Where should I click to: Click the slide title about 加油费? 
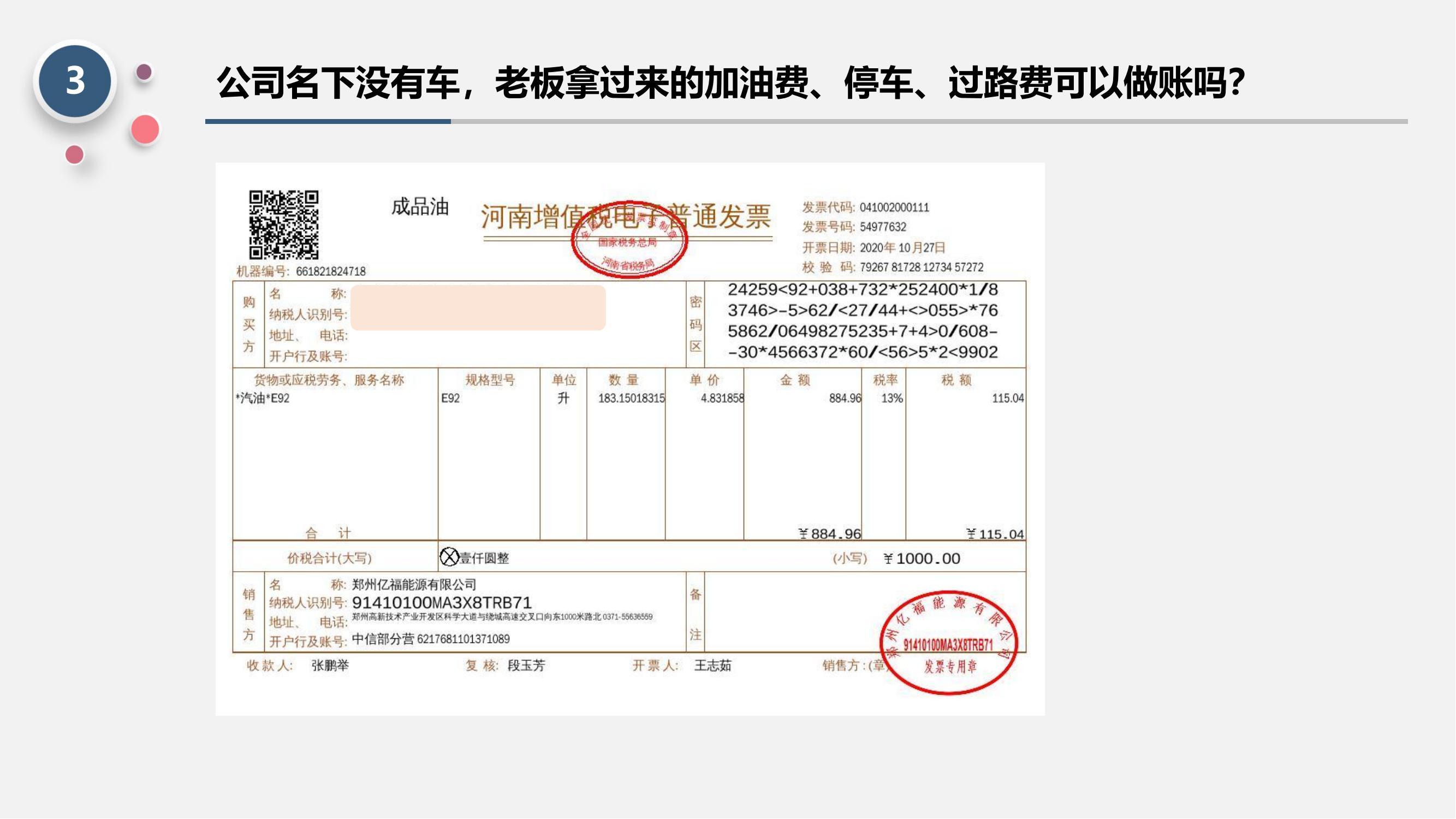732,82
